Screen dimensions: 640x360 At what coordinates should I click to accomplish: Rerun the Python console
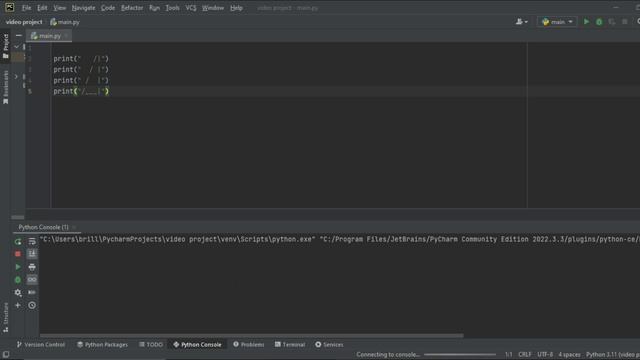point(18,242)
